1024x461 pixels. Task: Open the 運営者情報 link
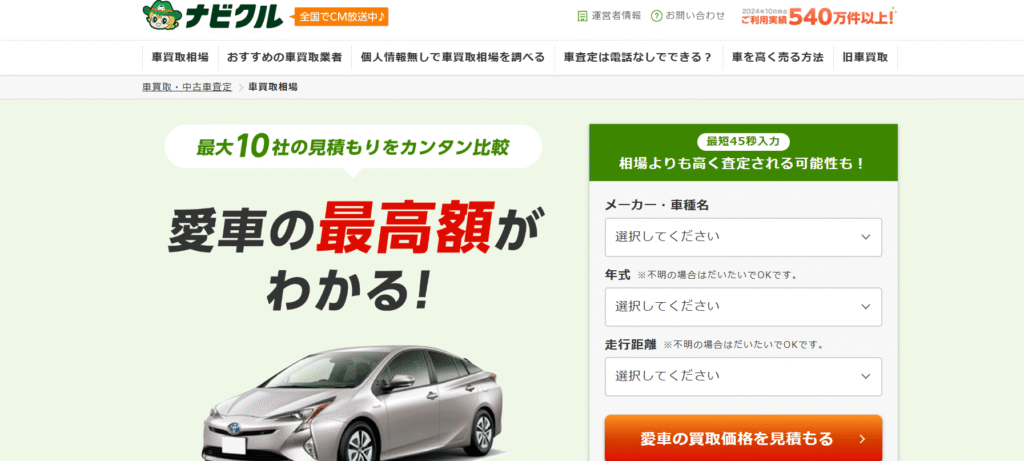616,16
